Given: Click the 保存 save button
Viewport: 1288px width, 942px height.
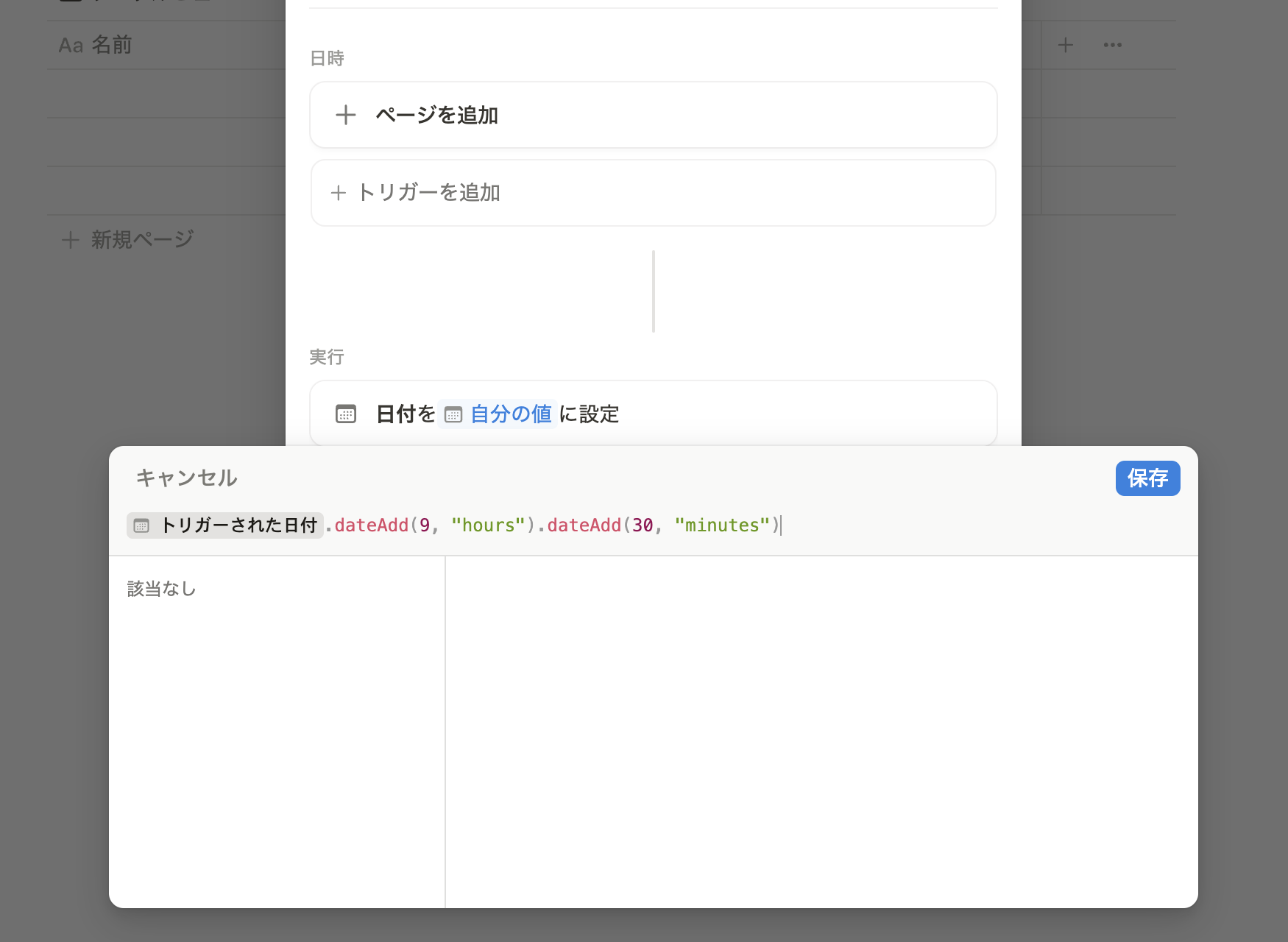Looking at the screenshot, I should pos(1147,478).
